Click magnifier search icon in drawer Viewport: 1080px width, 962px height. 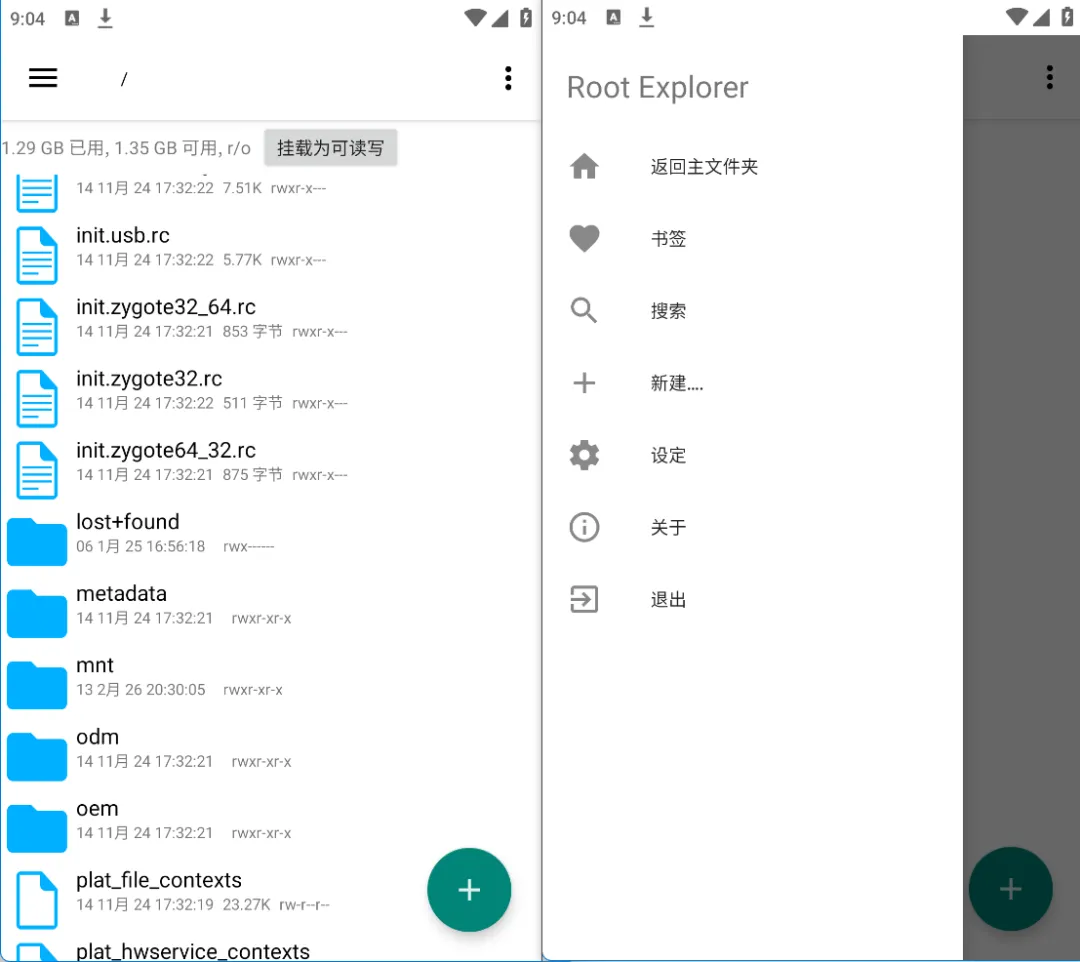pos(584,311)
